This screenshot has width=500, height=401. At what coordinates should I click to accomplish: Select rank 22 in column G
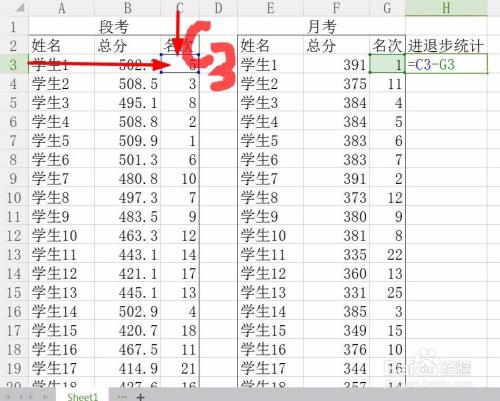(x=387, y=254)
